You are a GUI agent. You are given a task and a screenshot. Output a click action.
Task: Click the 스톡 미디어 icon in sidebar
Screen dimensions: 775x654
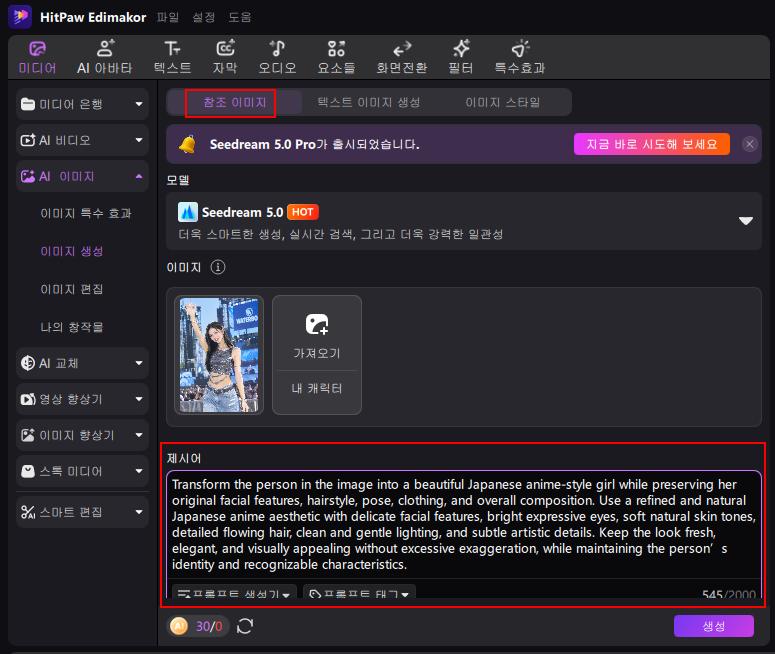tap(28, 471)
